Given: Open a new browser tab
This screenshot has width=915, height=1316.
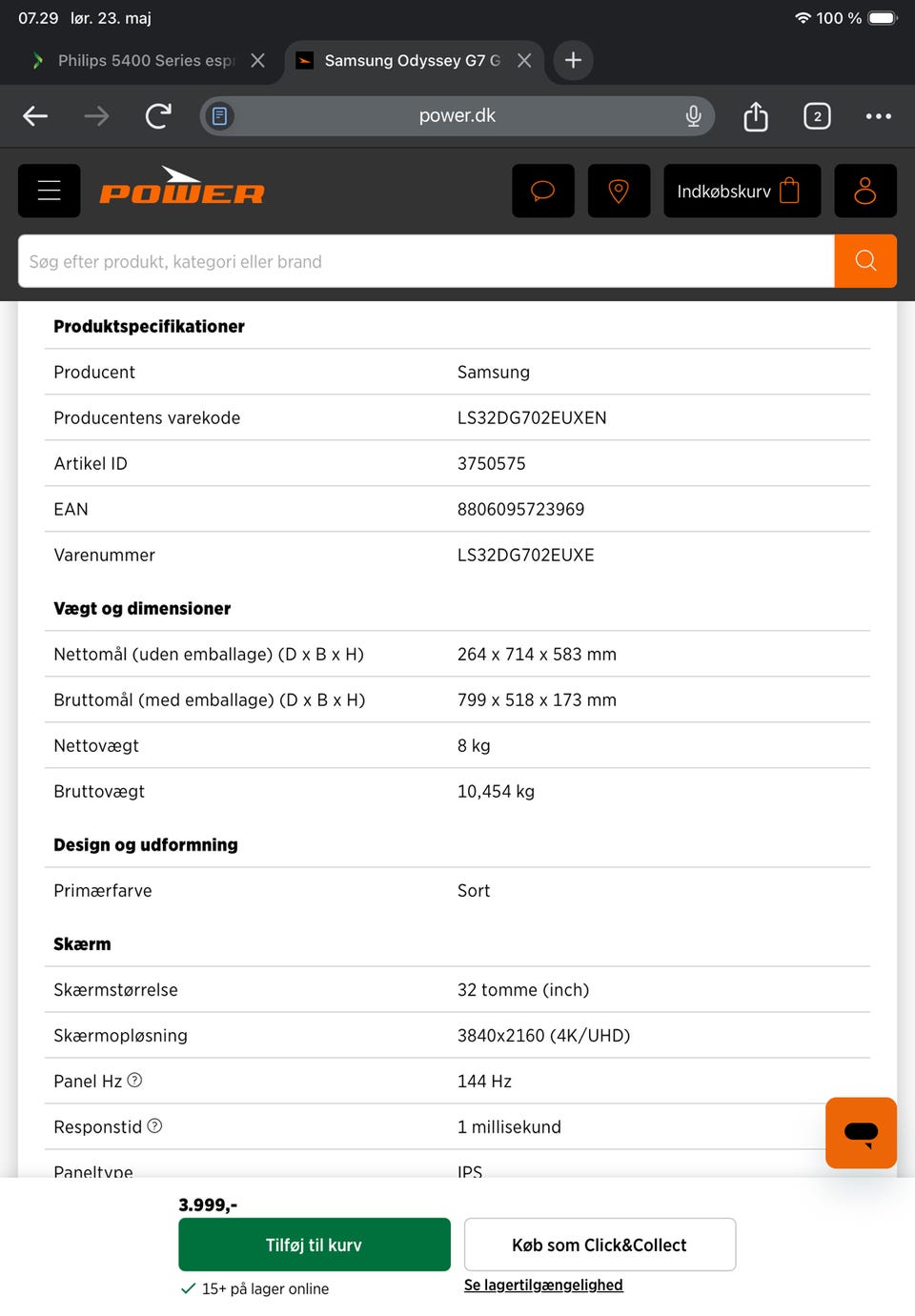Looking at the screenshot, I should click(573, 60).
